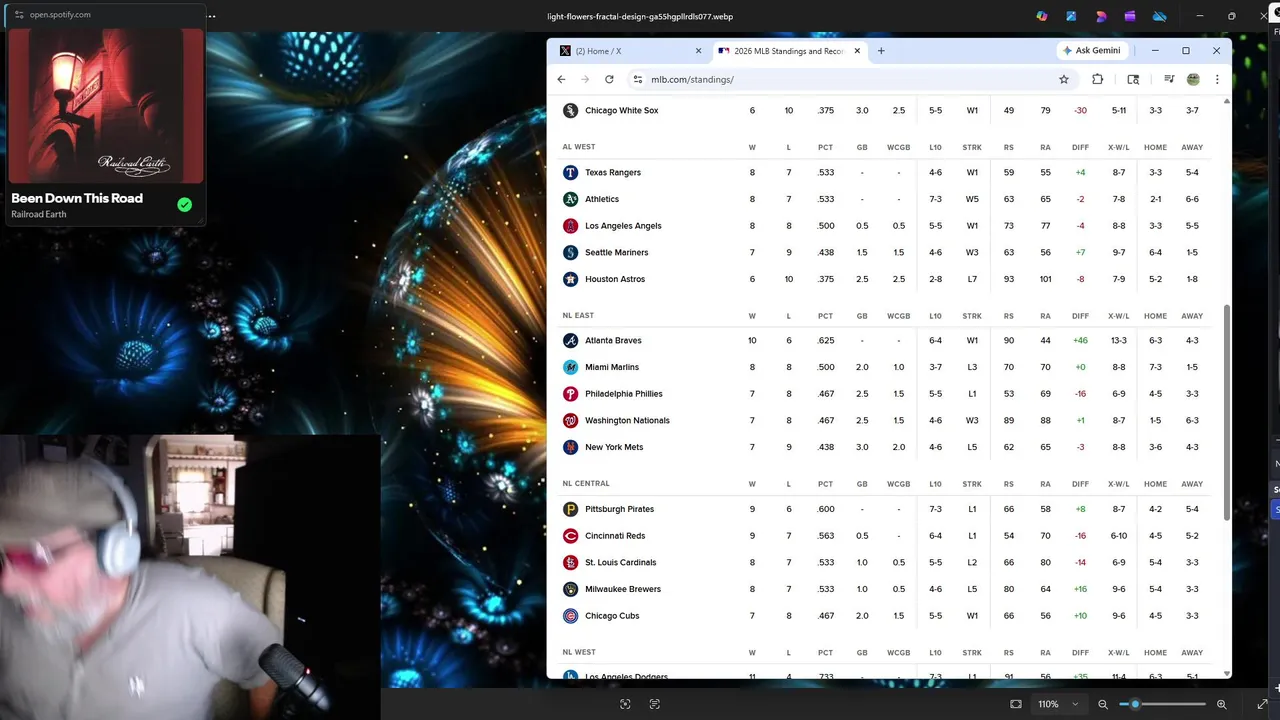
Task: Click the Edit image icon in Photos title bar
Action: [x=1071, y=16]
